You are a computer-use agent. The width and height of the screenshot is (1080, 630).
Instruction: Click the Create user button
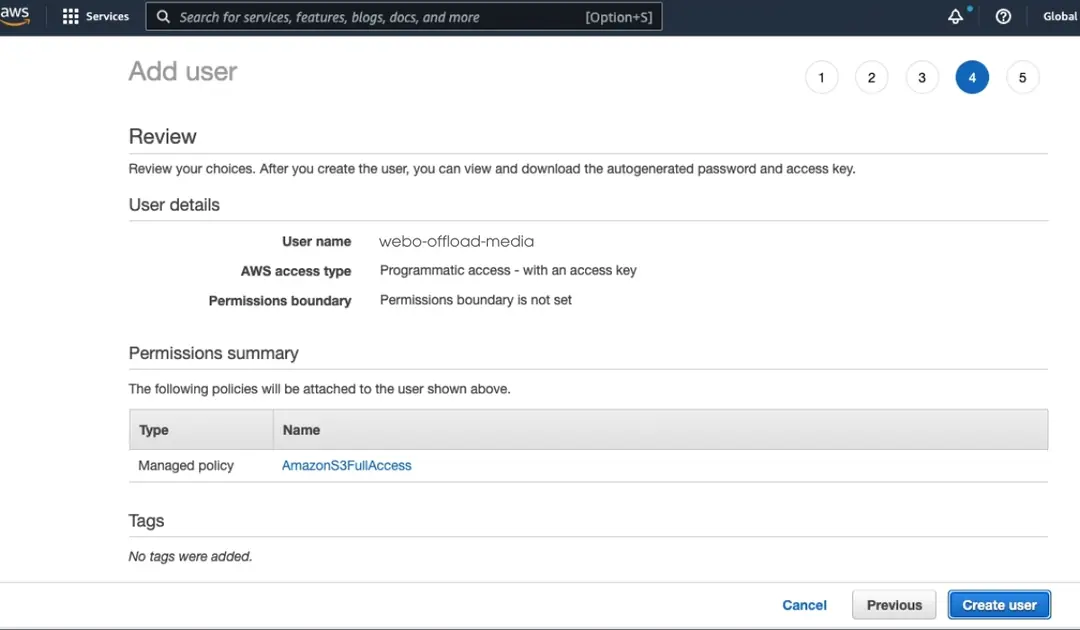[999, 605]
